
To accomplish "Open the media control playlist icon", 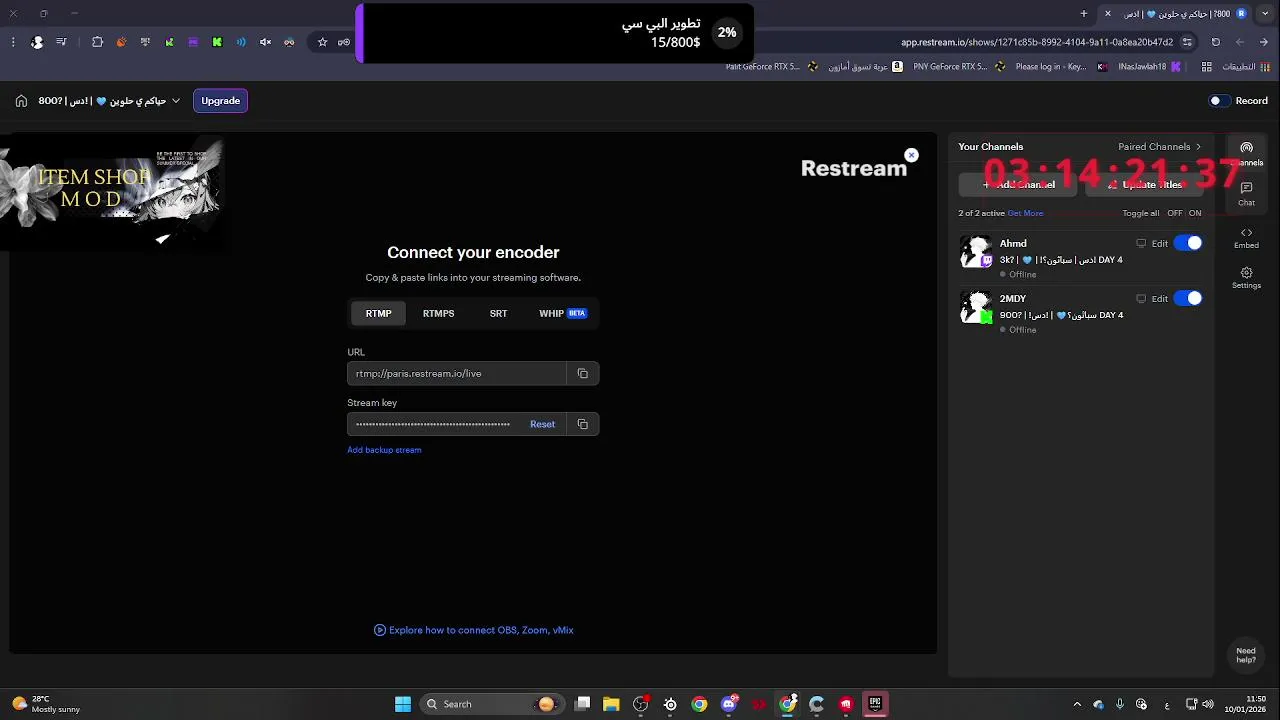I will point(61,42).
